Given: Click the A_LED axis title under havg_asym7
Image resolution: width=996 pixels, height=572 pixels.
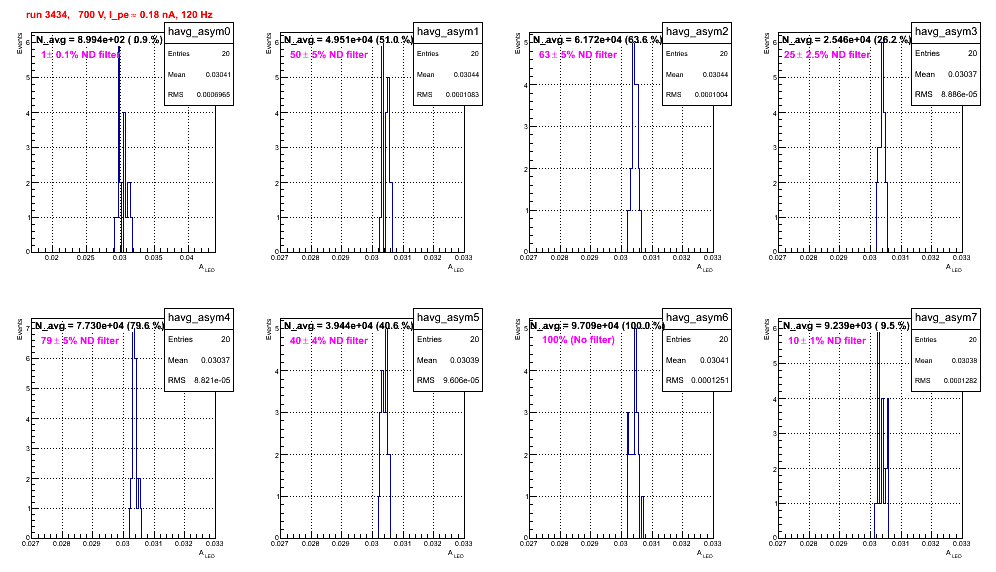Looking at the screenshot, I should (954, 554).
